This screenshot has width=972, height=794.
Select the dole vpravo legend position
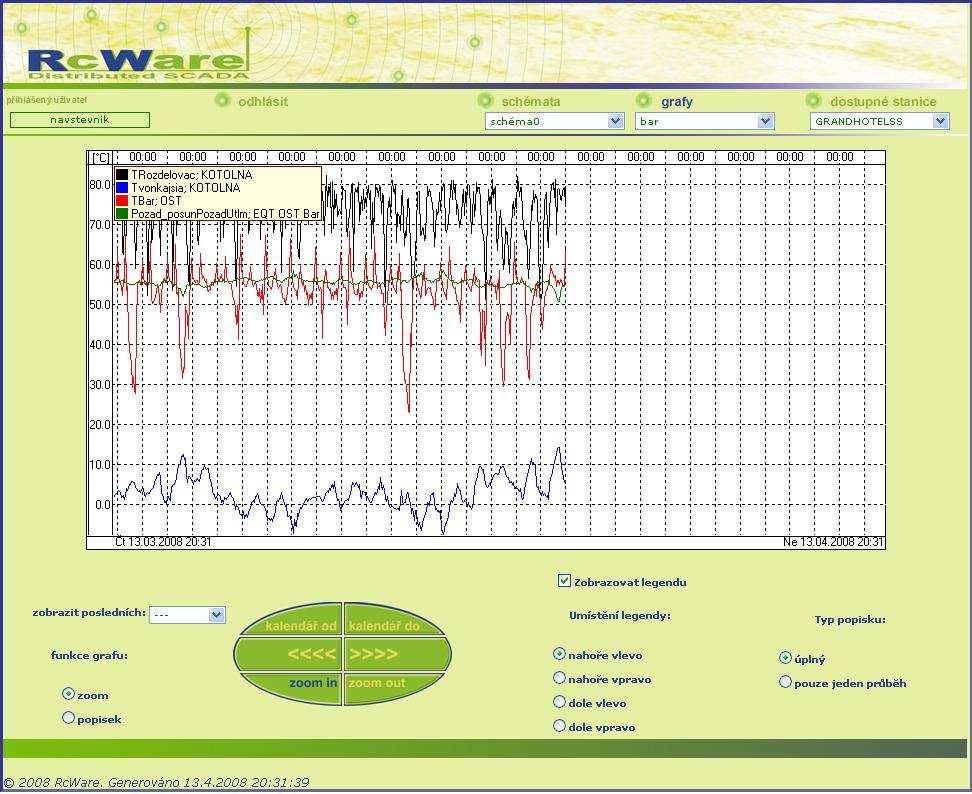click(559, 726)
